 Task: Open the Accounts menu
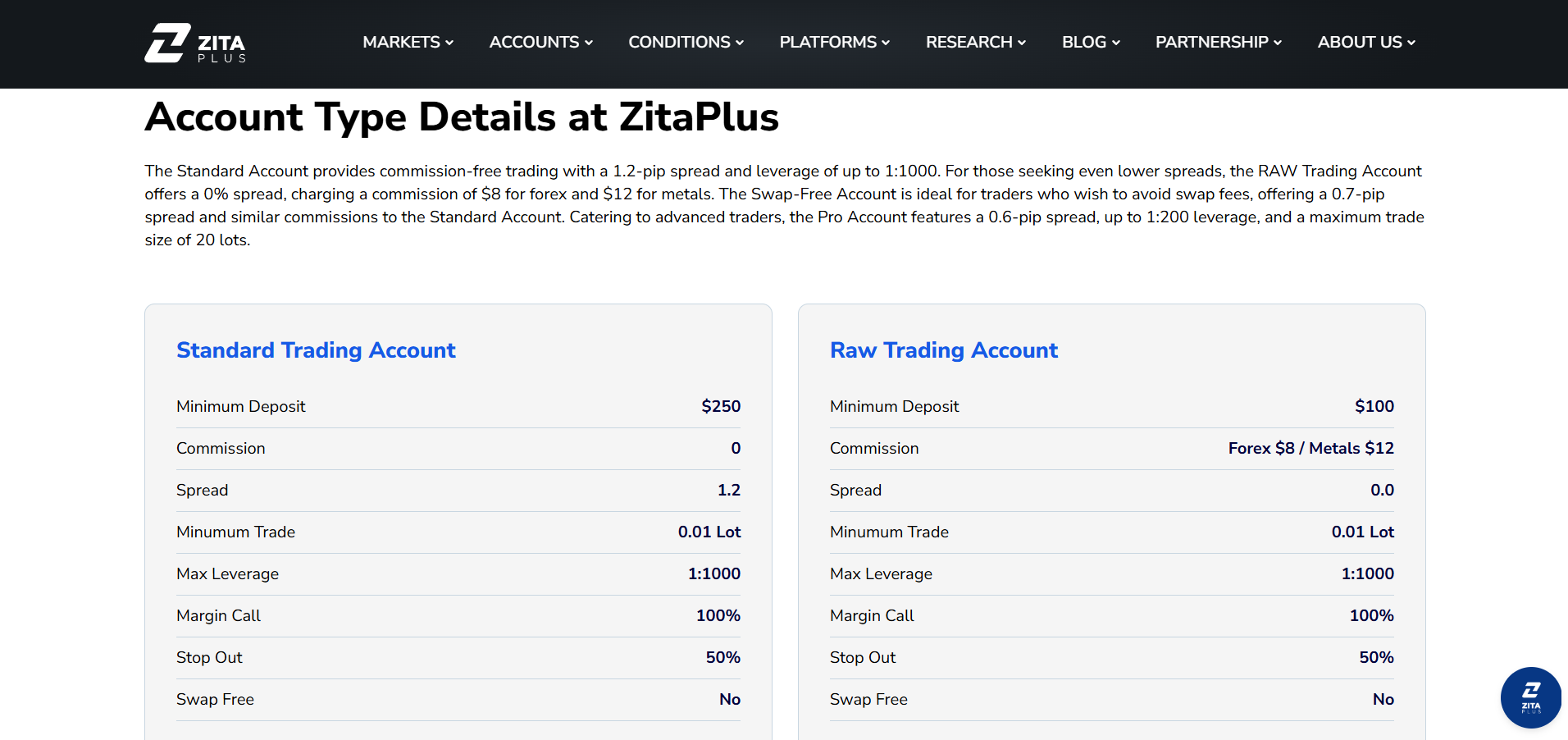click(540, 42)
